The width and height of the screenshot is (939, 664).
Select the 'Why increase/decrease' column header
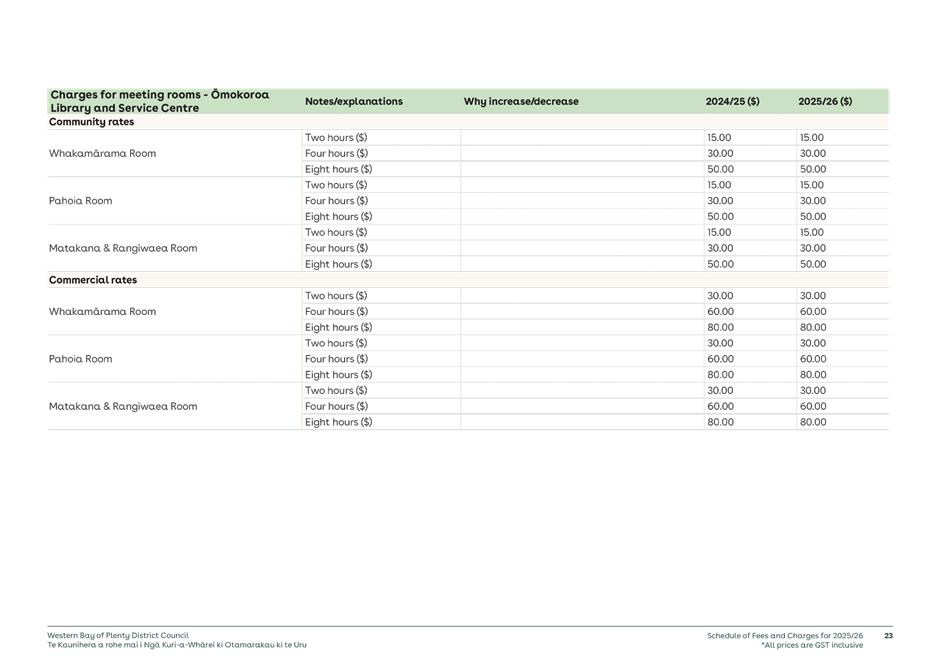tap(521, 101)
